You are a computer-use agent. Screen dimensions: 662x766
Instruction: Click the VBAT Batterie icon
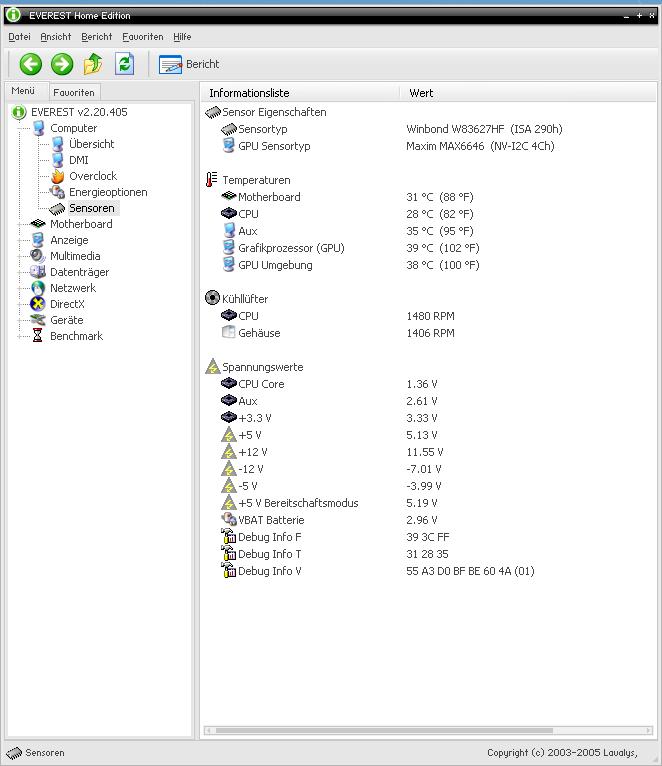tap(229, 519)
